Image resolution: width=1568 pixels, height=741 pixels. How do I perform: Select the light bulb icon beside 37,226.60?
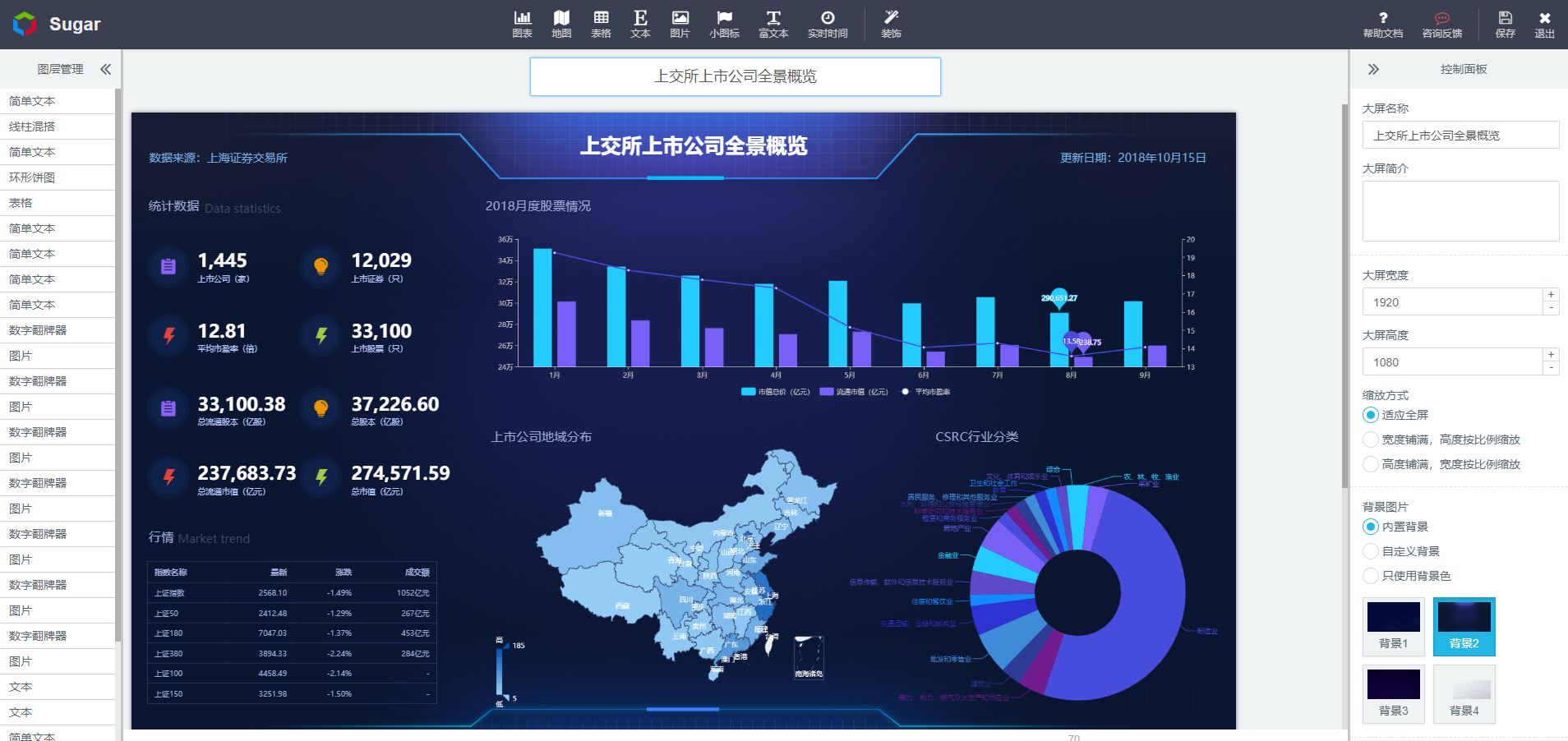(321, 408)
